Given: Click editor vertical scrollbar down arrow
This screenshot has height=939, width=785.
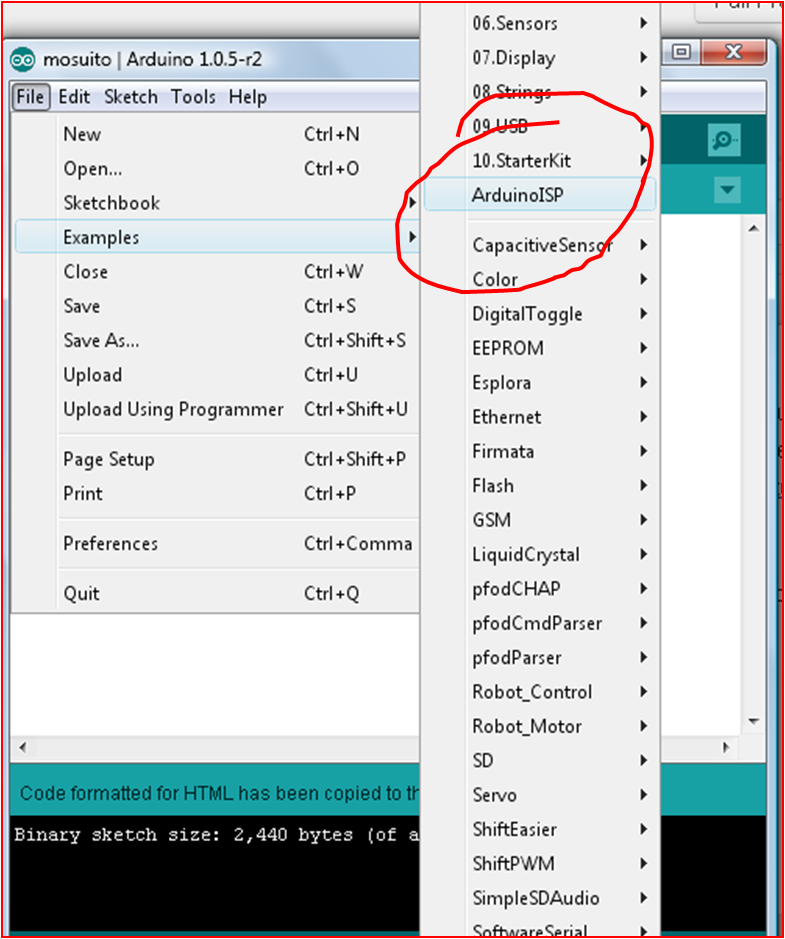Looking at the screenshot, I should [753, 721].
